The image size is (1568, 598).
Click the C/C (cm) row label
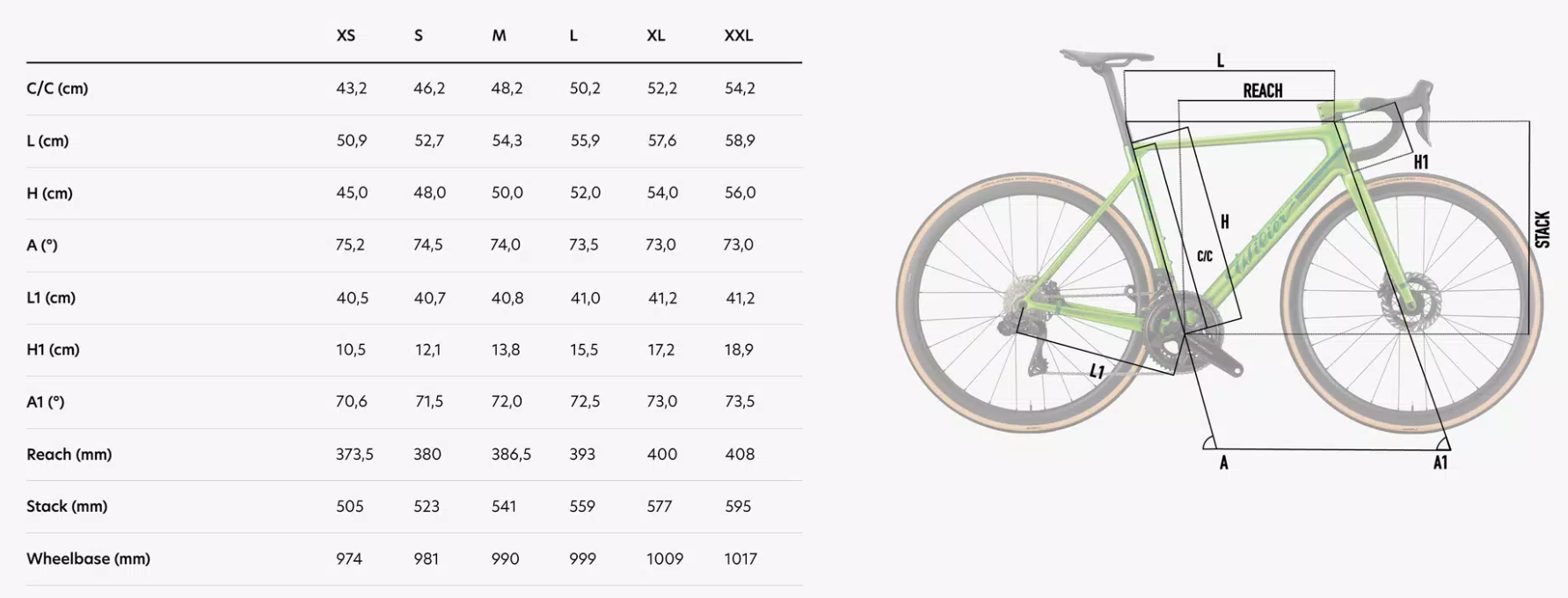[57, 88]
